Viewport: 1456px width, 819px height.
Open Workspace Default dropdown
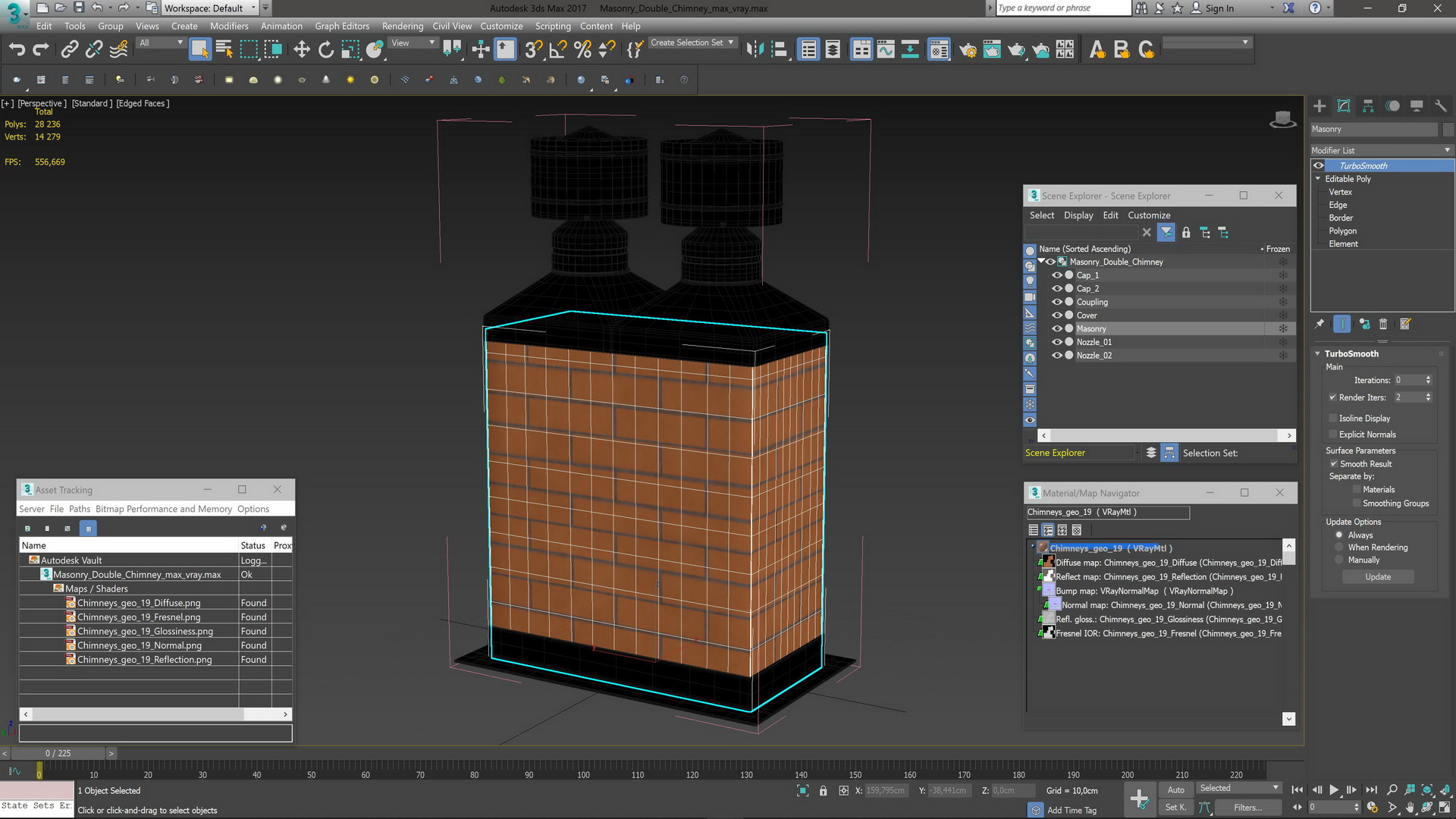tap(209, 8)
